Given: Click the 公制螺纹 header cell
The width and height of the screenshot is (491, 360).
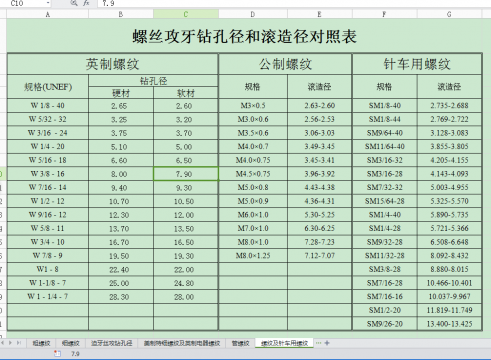Looking at the screenshot, I should point(285,64).
